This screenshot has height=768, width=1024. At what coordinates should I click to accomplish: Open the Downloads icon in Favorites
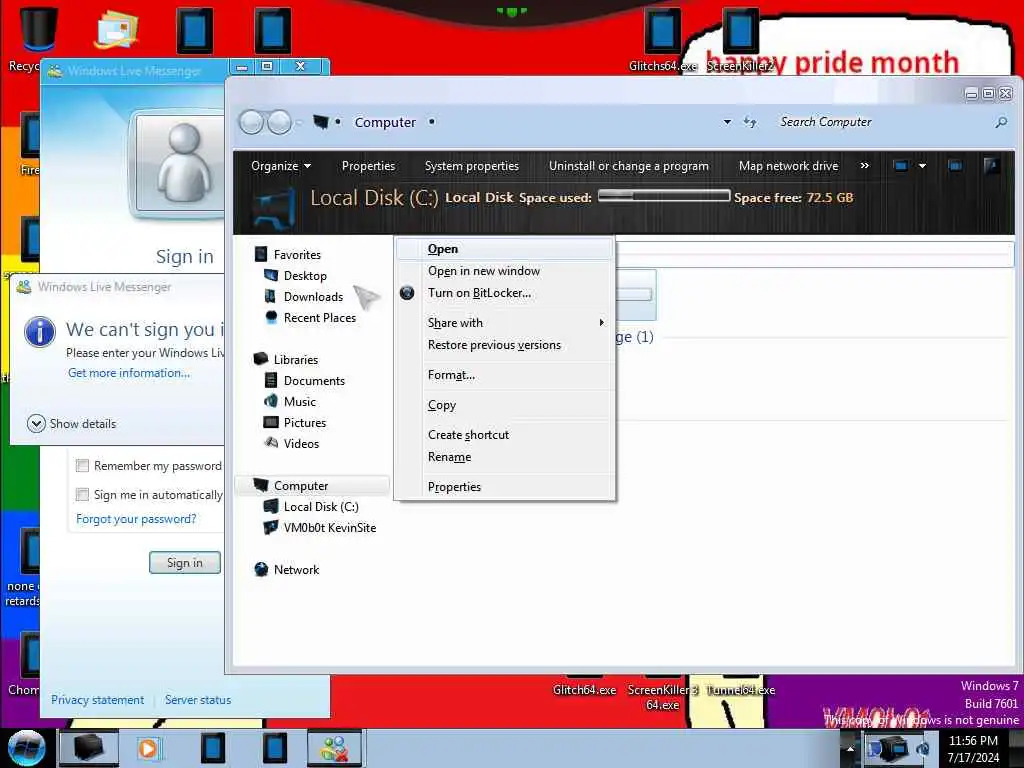coord(270,296)
